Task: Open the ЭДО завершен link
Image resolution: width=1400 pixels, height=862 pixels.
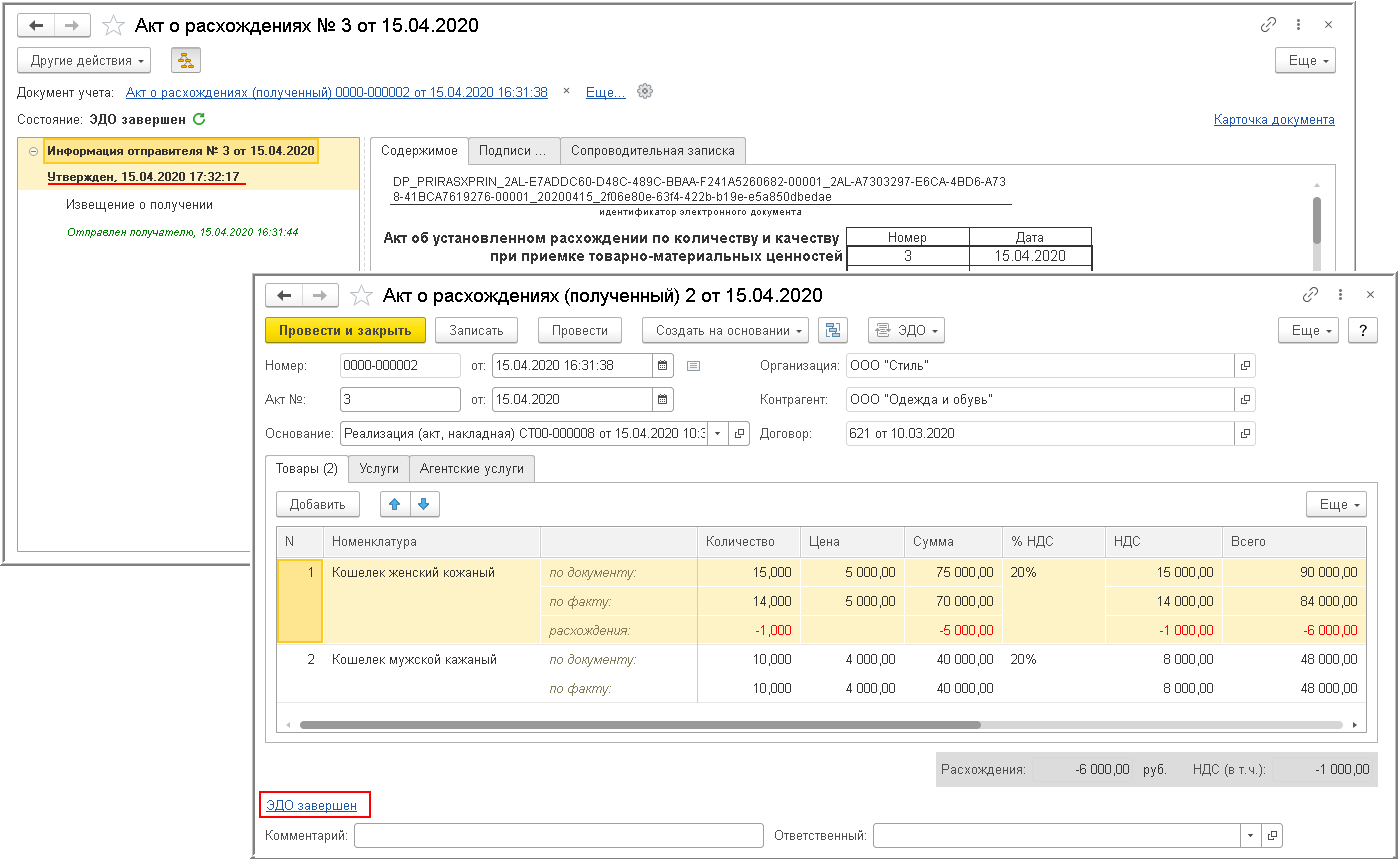Action: coord(309,805)
